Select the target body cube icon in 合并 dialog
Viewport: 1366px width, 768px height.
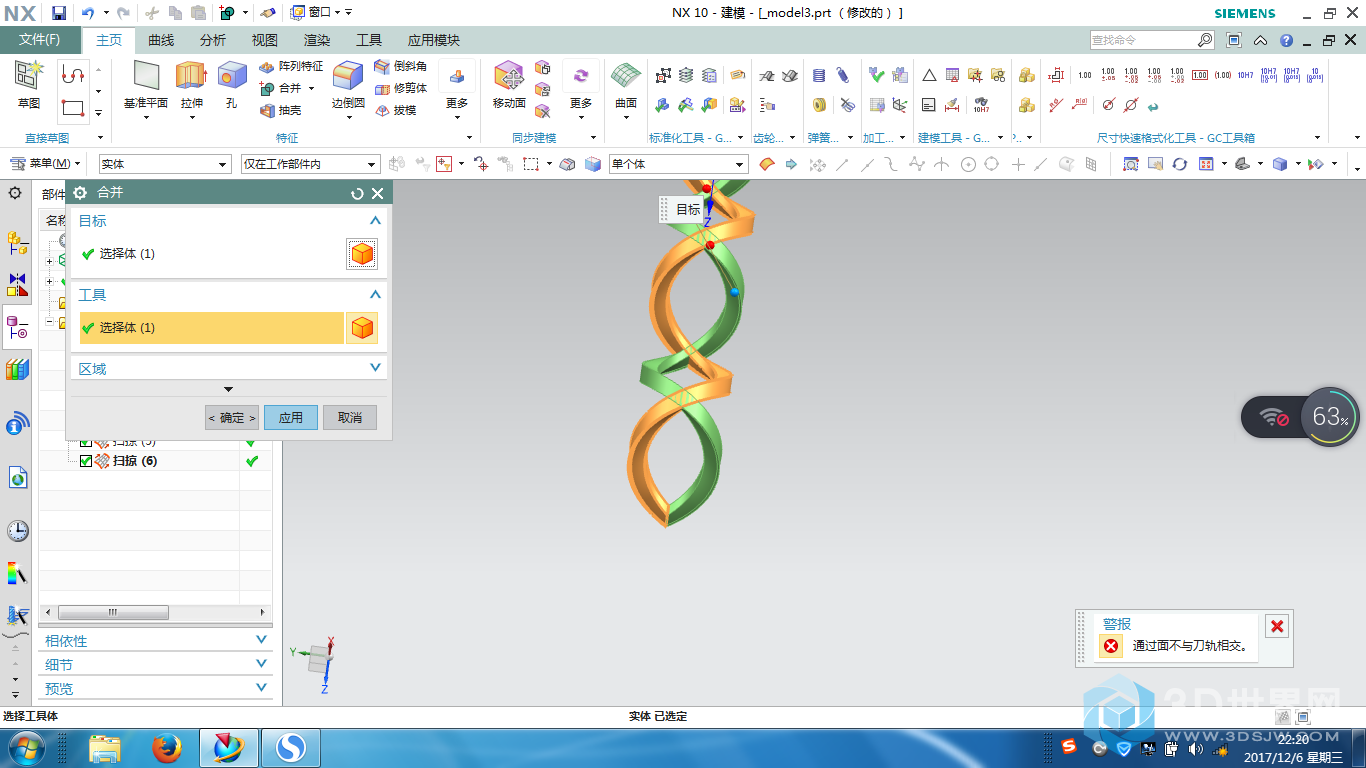[362, 254]
